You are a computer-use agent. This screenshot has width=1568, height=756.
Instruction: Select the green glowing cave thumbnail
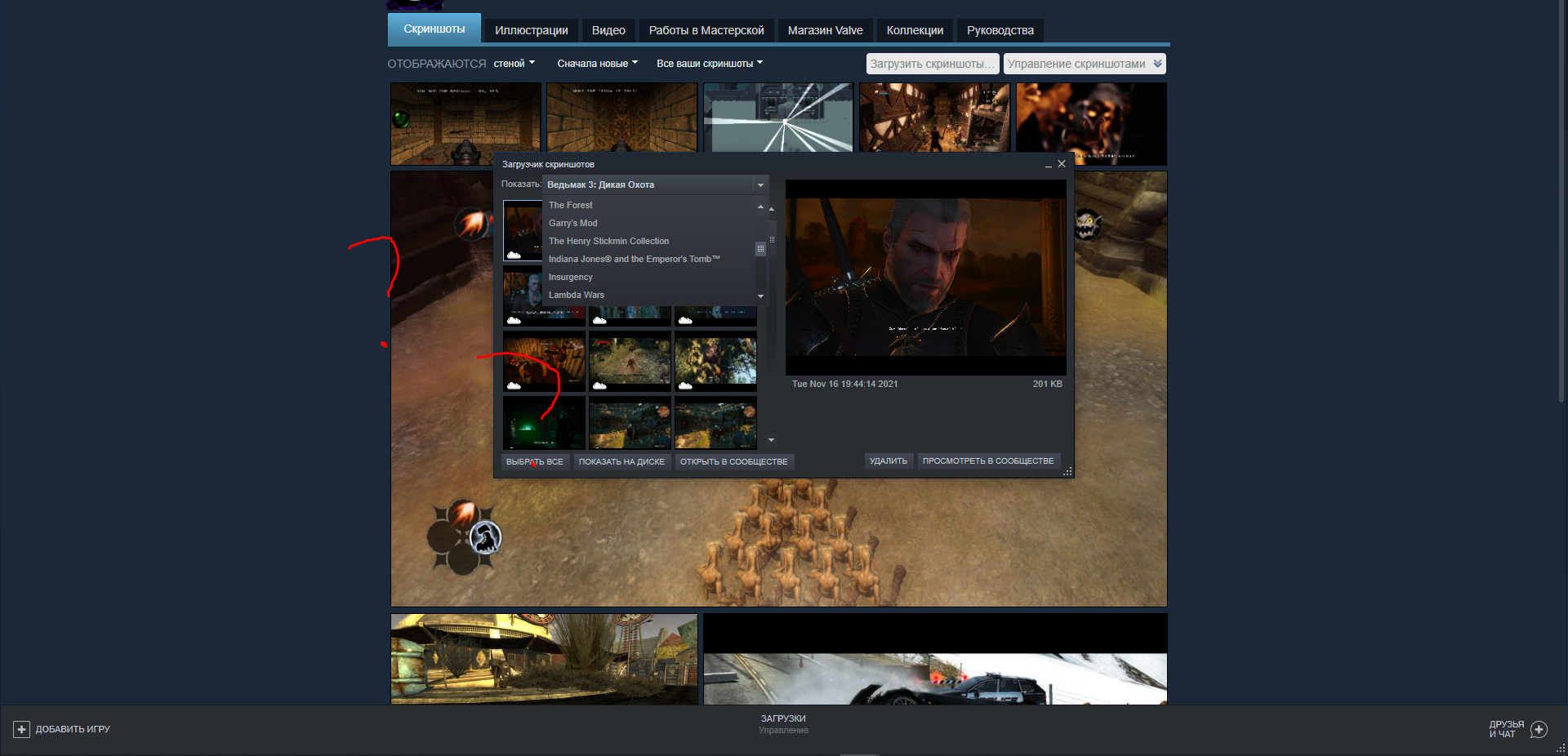544,423
